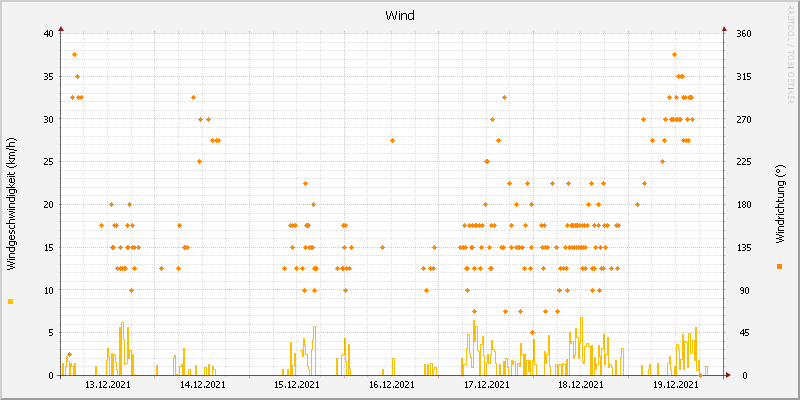Click the 17.12.2021 date label
Image resolution: width=800 pixels, height=400 pixels.
[x=486, y=385]
